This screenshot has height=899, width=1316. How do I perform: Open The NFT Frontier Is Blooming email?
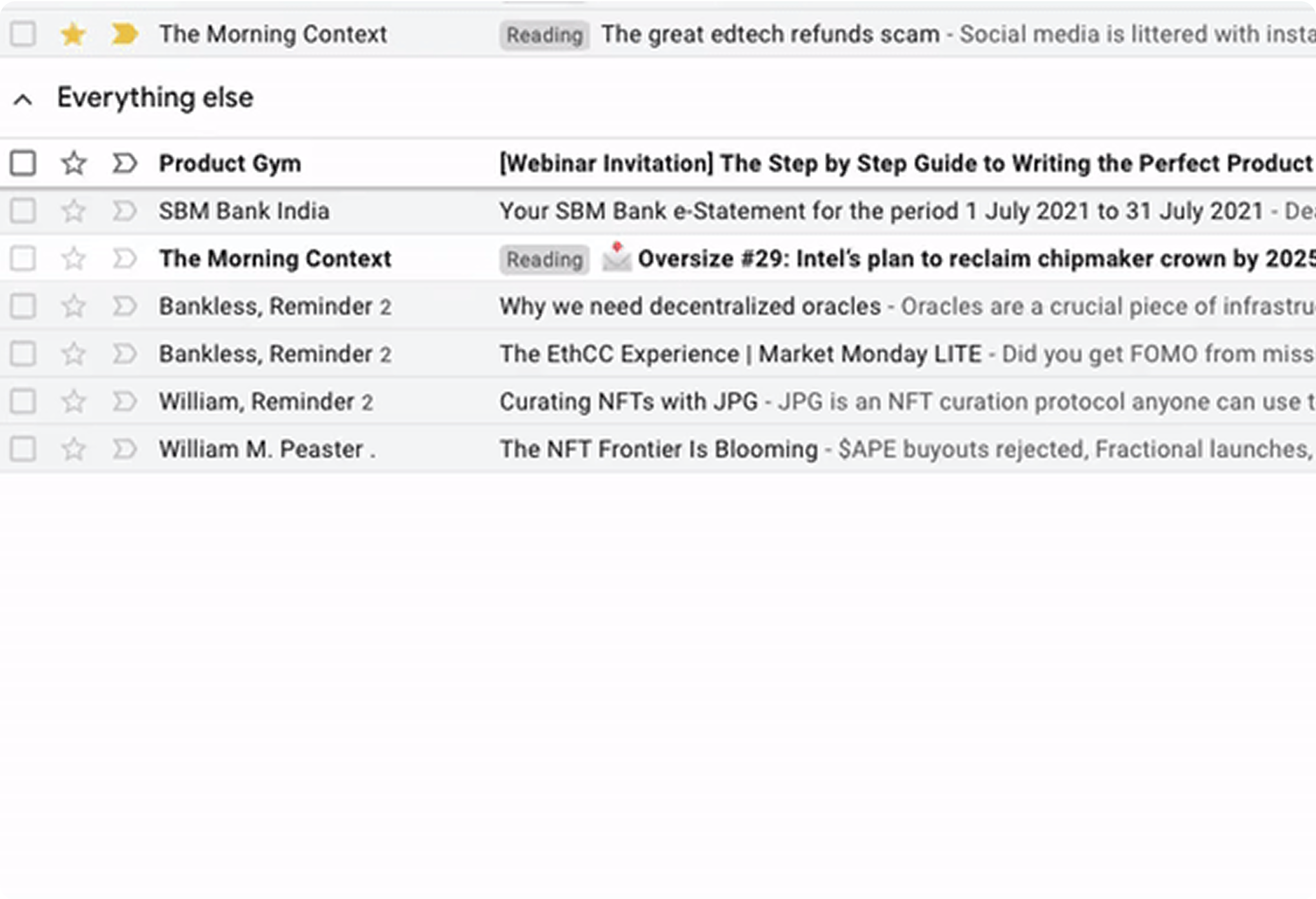coord(659,449)
